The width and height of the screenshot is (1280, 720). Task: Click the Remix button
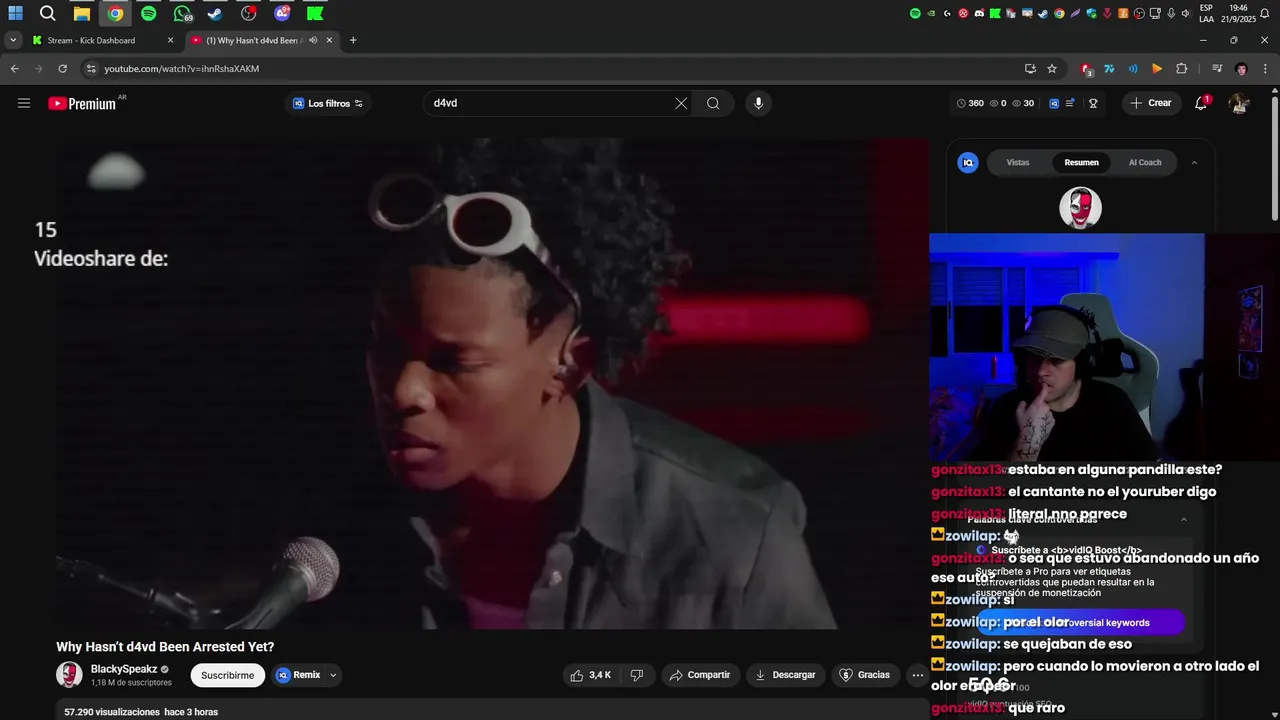tap(298, 675)
